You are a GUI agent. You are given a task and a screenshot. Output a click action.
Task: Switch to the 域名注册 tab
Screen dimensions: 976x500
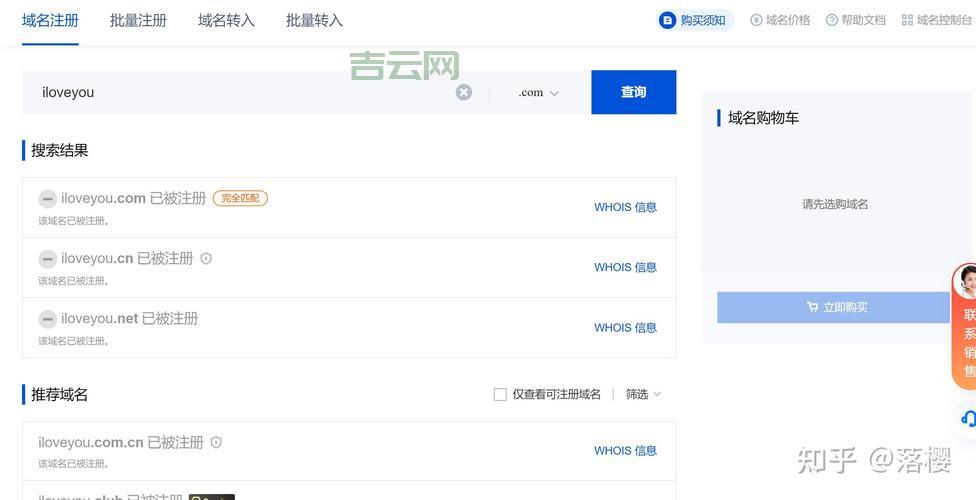[50, 20]
